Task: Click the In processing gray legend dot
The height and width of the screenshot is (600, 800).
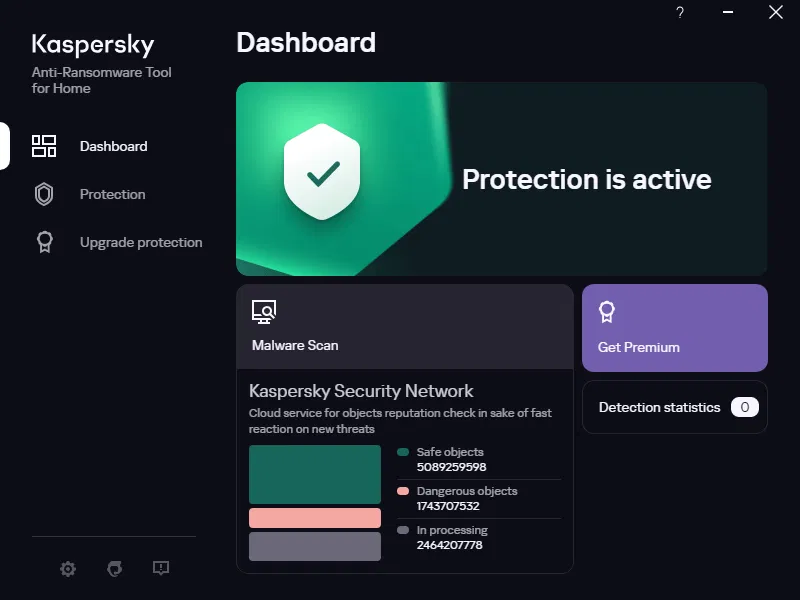Action: click(403, 530)
